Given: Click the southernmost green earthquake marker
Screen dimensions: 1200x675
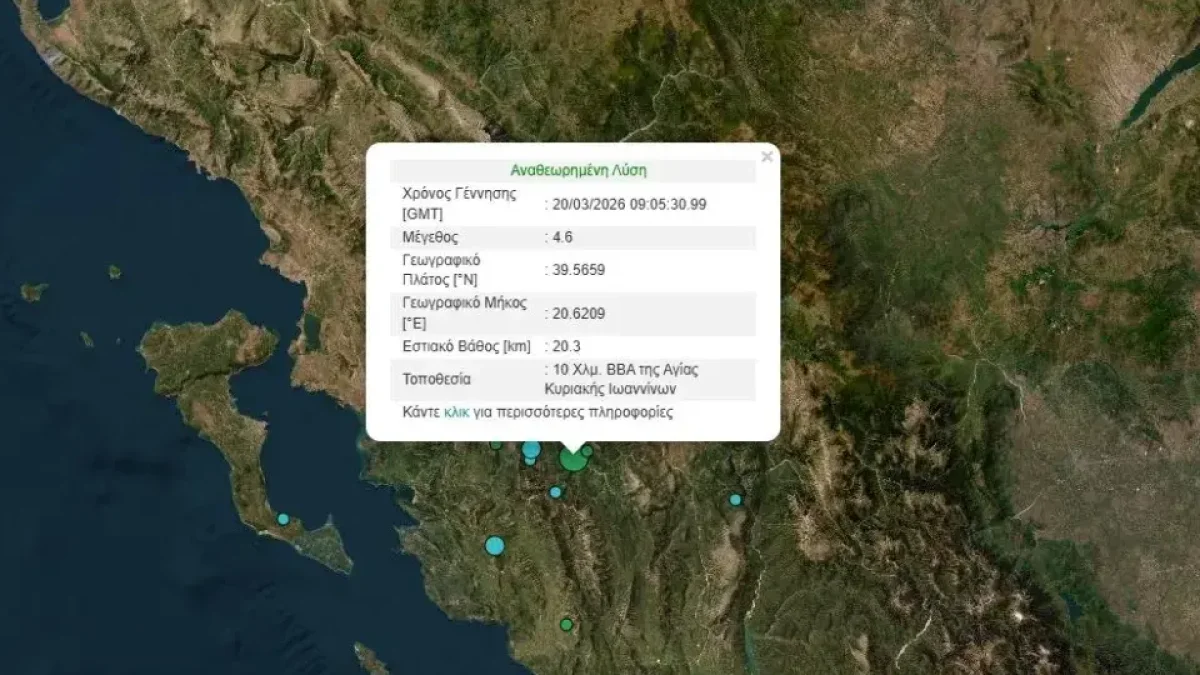Looking at the screenshot, I should coord(566,625).
